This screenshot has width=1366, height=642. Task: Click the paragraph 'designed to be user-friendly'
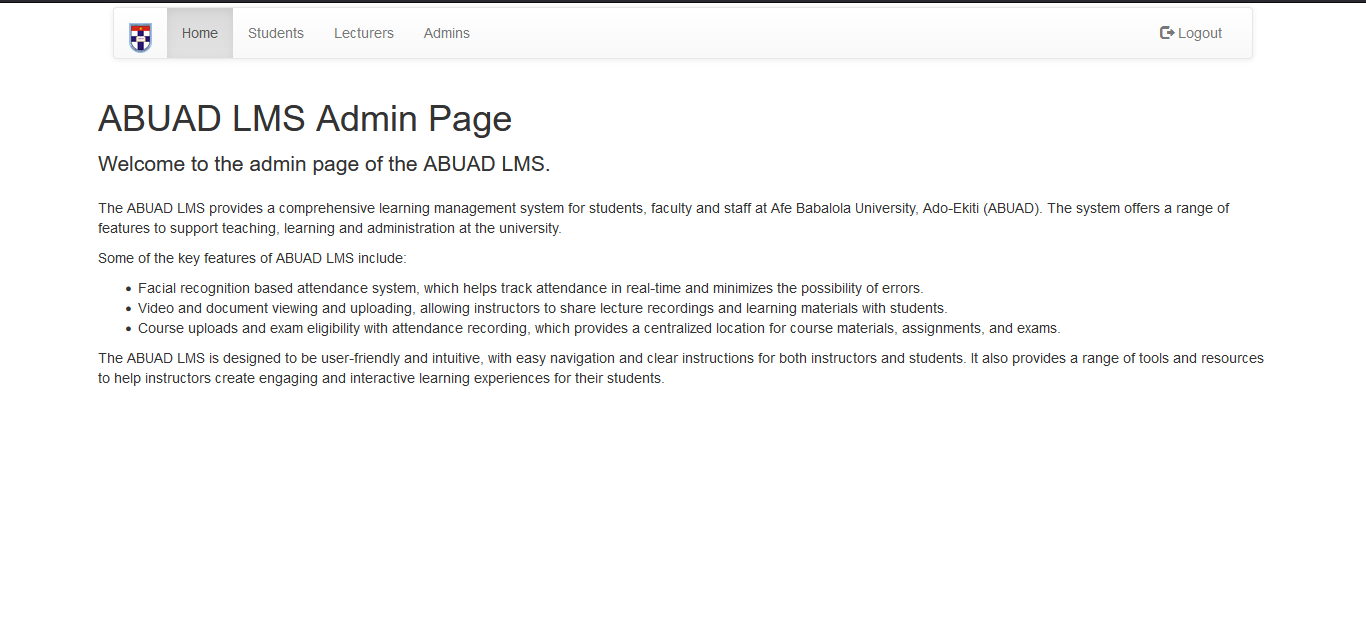pos(681,368)
